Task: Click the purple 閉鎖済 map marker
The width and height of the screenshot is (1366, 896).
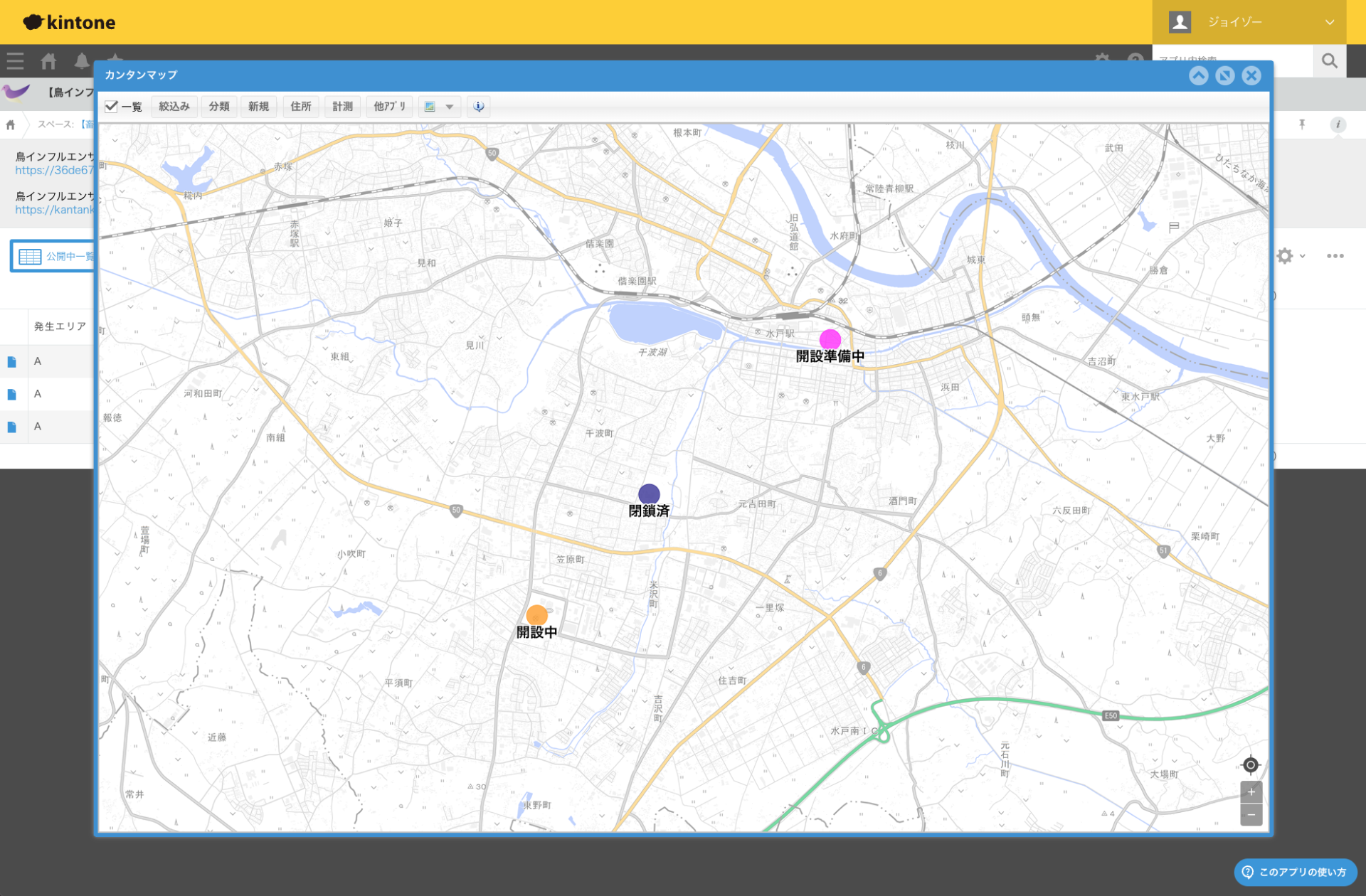Action: click(649, 494)
